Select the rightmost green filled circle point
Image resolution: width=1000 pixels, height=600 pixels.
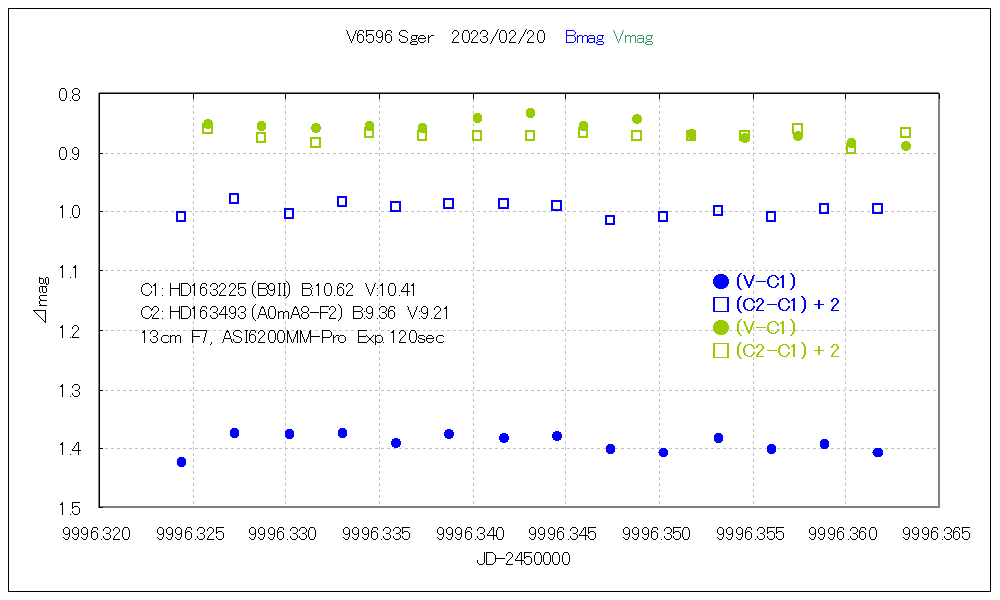point(906,146)
